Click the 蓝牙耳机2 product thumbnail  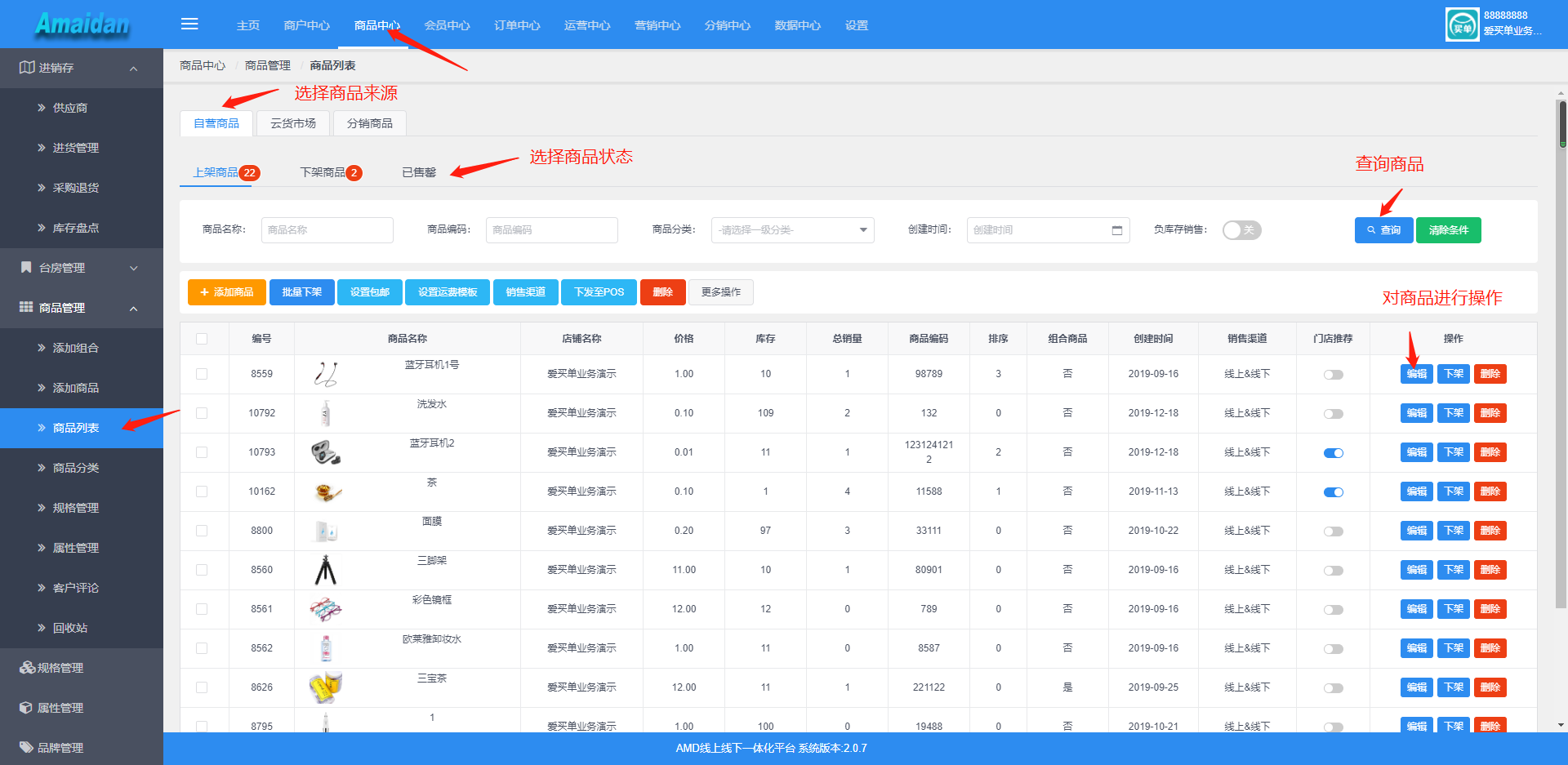(x=326, y=452)
